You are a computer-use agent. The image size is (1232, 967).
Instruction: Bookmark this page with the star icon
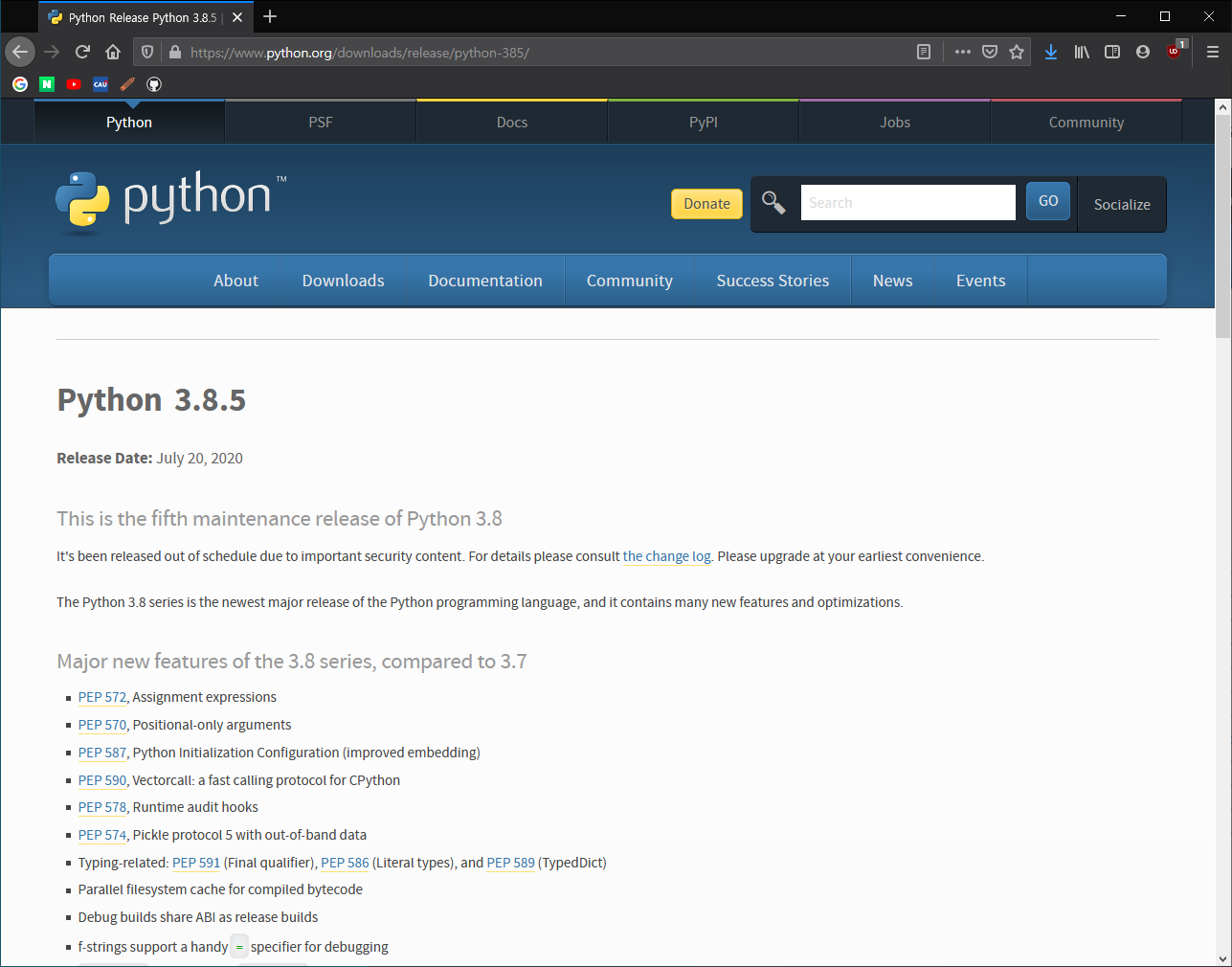click(1017, 52)
